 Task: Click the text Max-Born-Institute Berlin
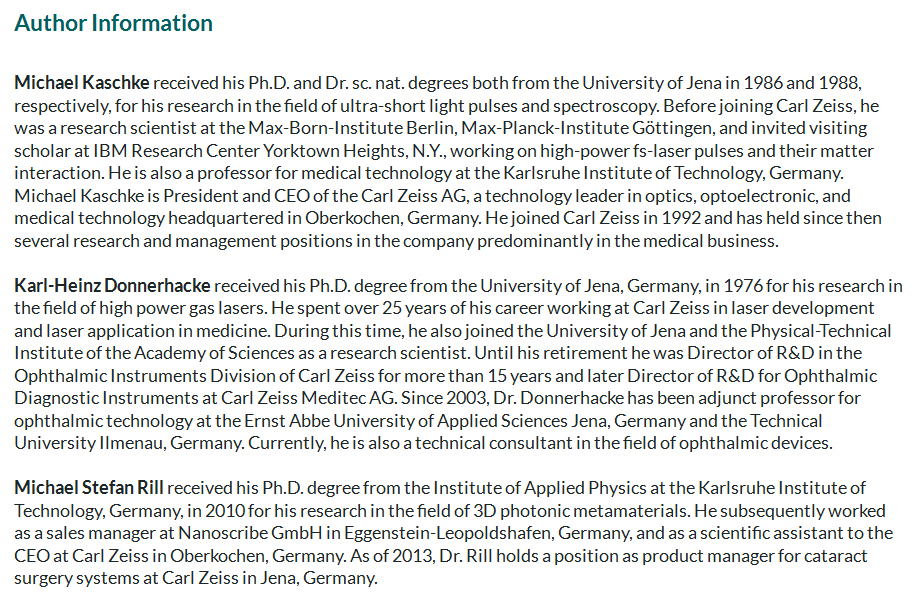(352, 128)
